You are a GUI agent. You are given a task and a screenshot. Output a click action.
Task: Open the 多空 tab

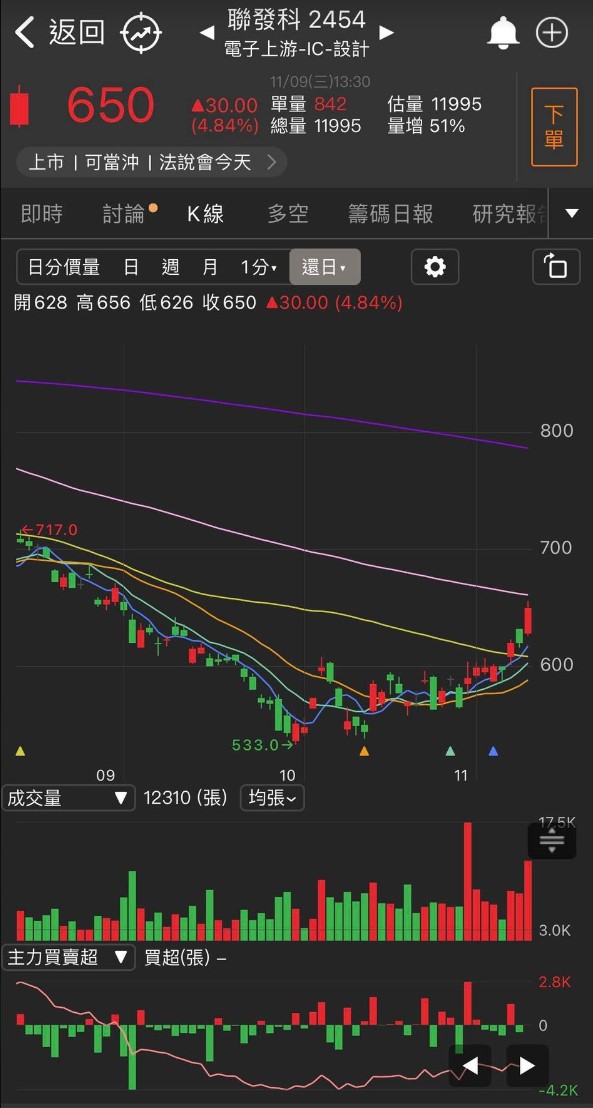(x=288, y=213)
